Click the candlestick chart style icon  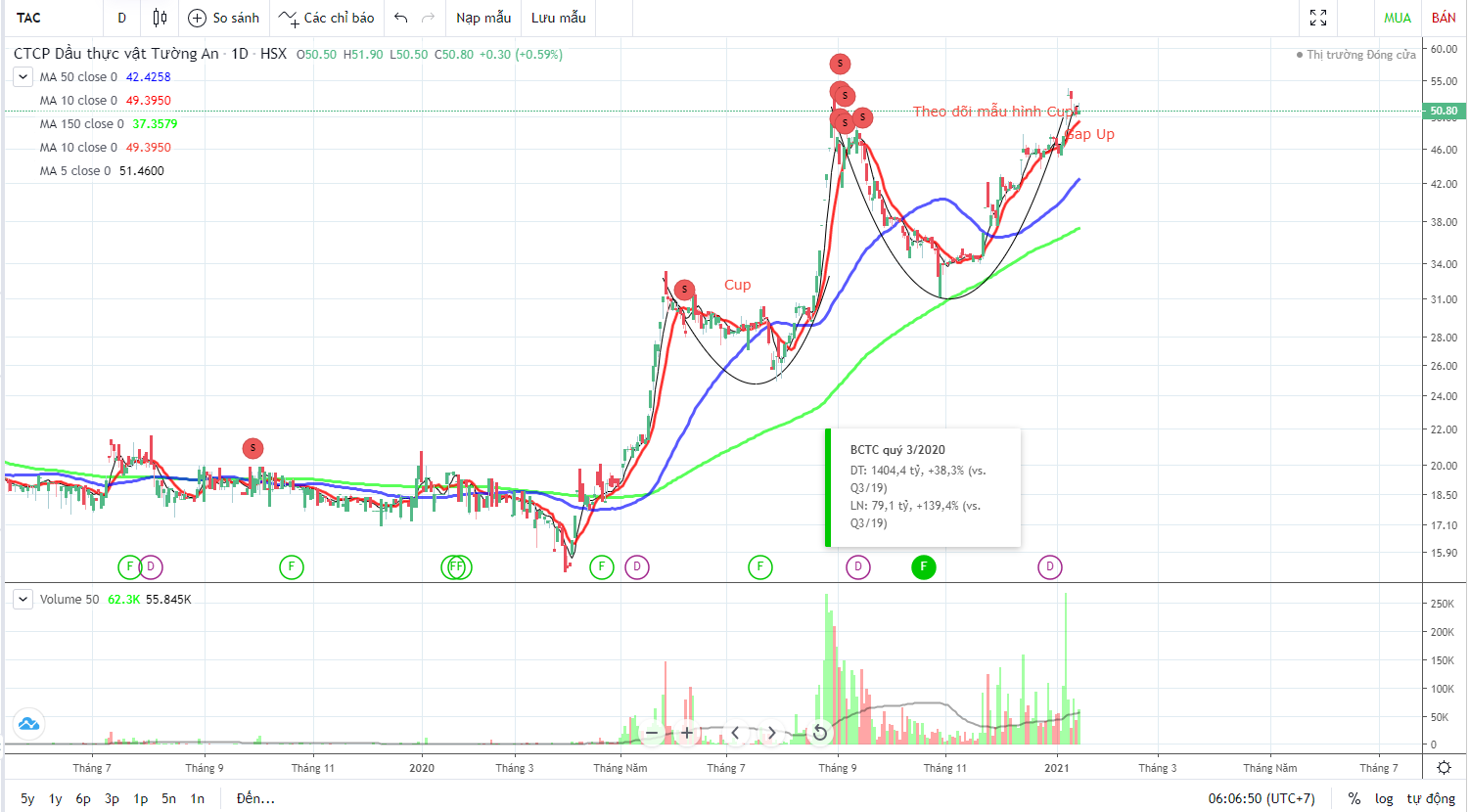point(160,18)
